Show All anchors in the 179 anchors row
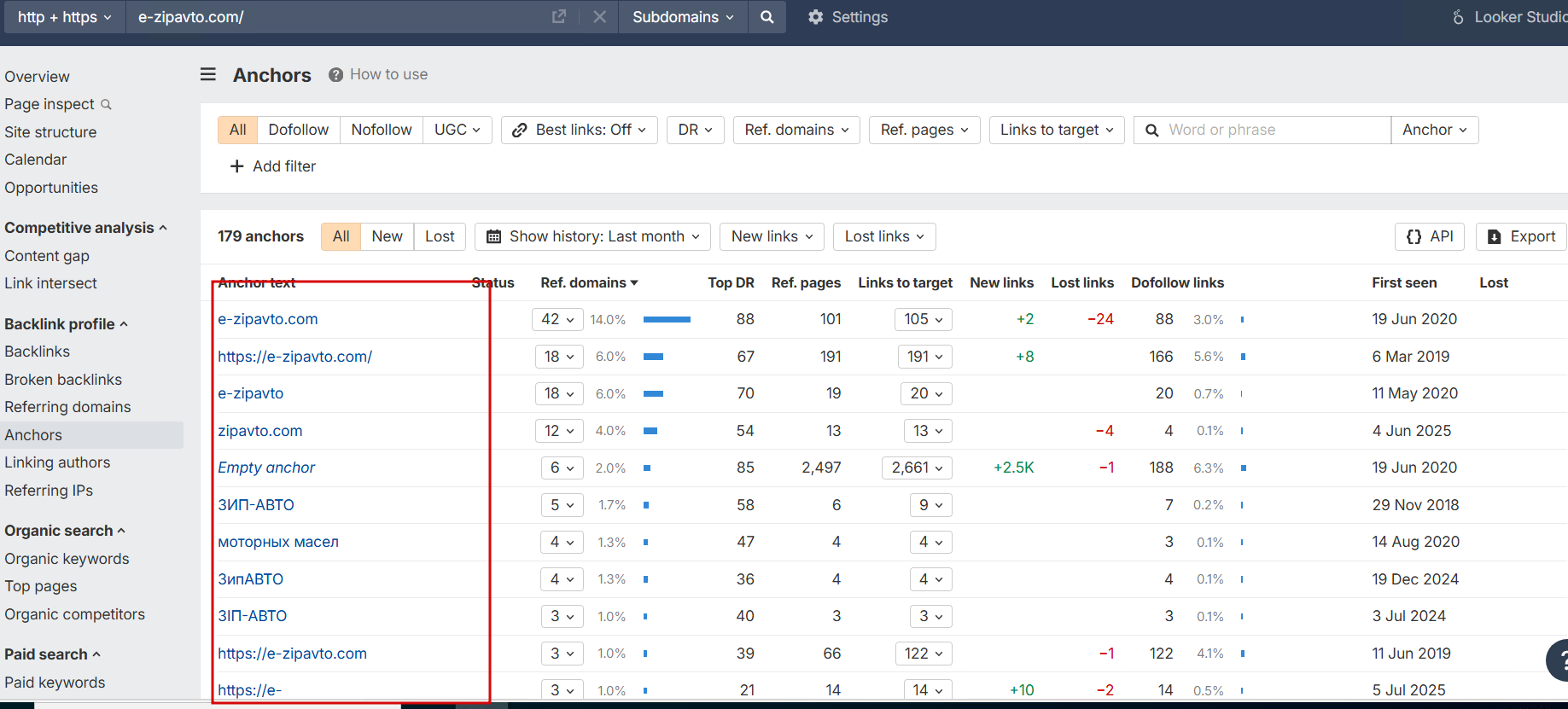This screenshot has height=709, width=1568. pyautogui.click(x=341, y=236)
